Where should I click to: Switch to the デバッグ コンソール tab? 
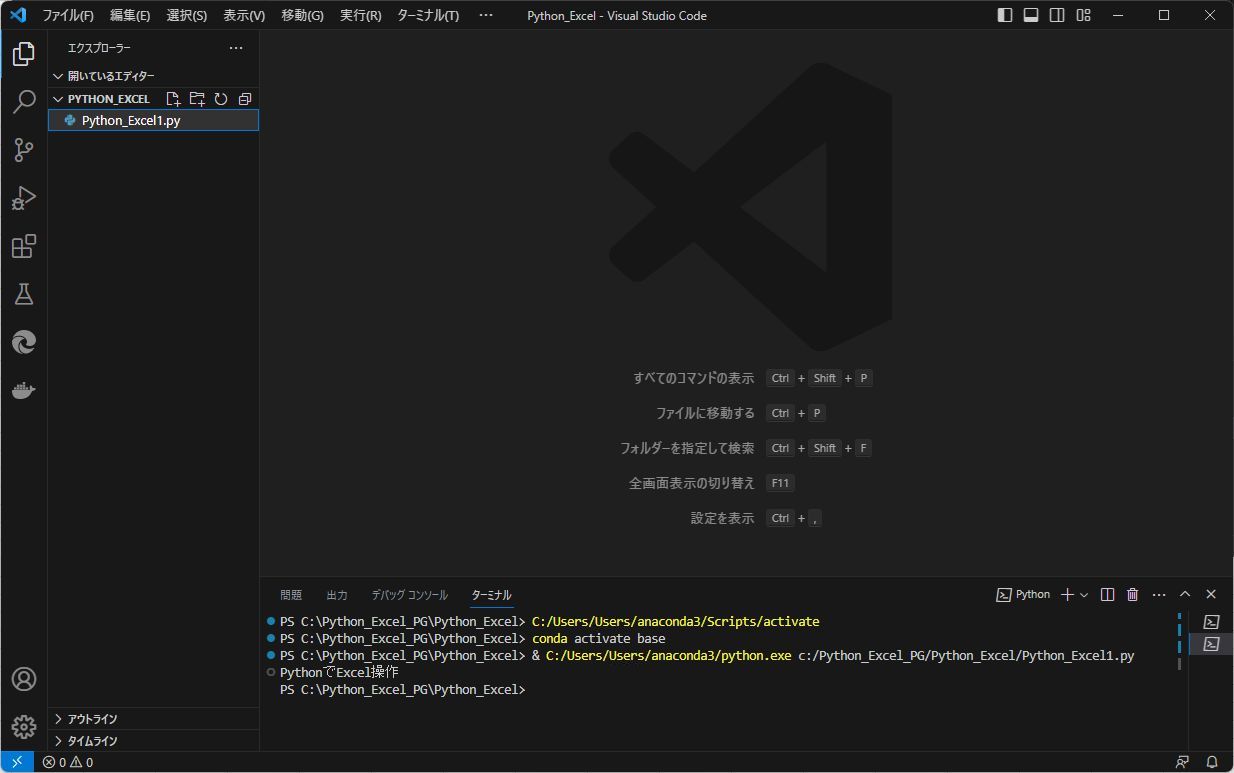(410, 595)
